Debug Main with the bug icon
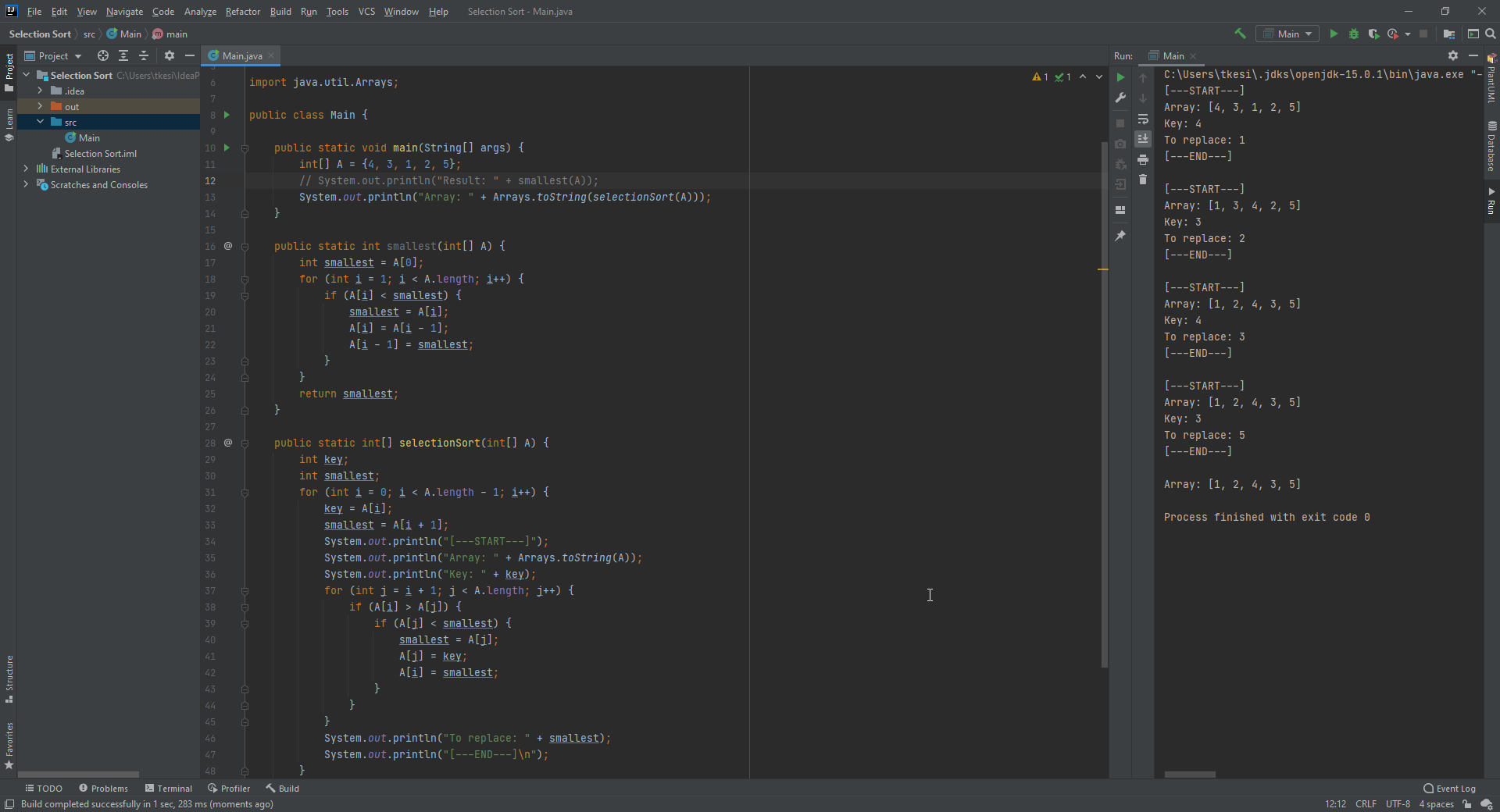The height and width of the screenshot is (812, 1500). coord(1354,34)
